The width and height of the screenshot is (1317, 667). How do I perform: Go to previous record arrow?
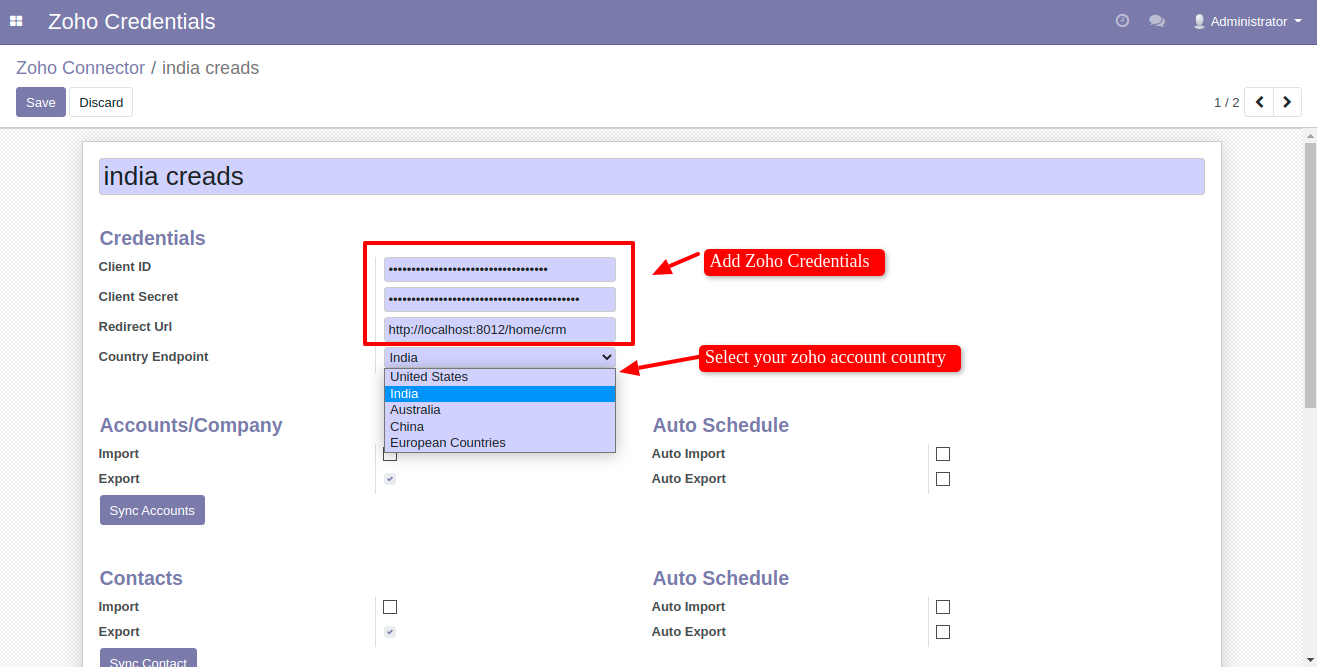click(1259, 102)
